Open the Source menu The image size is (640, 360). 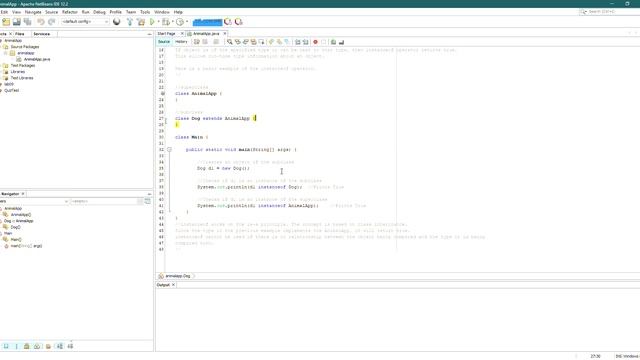(51, 12)
